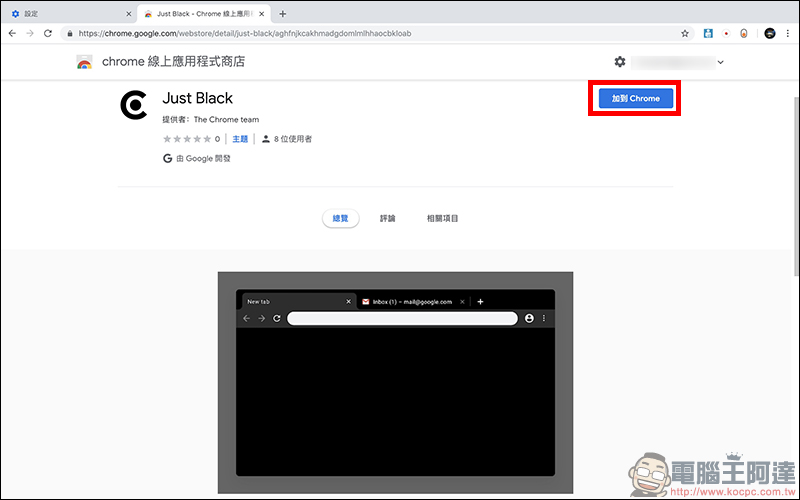Click the 提供者: The Chrome team text
Viewport: 800px width, 500px height.
click(x=211, y=119)
